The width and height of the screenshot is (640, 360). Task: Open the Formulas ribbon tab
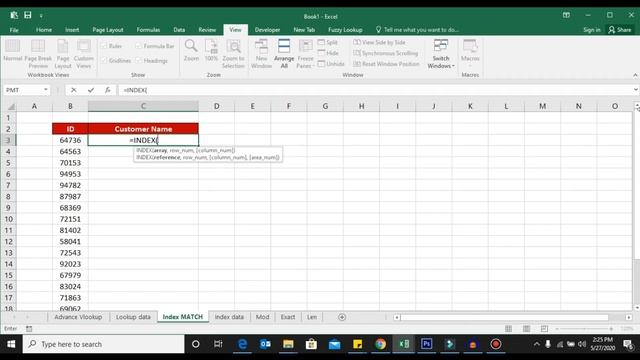(148, 30)
